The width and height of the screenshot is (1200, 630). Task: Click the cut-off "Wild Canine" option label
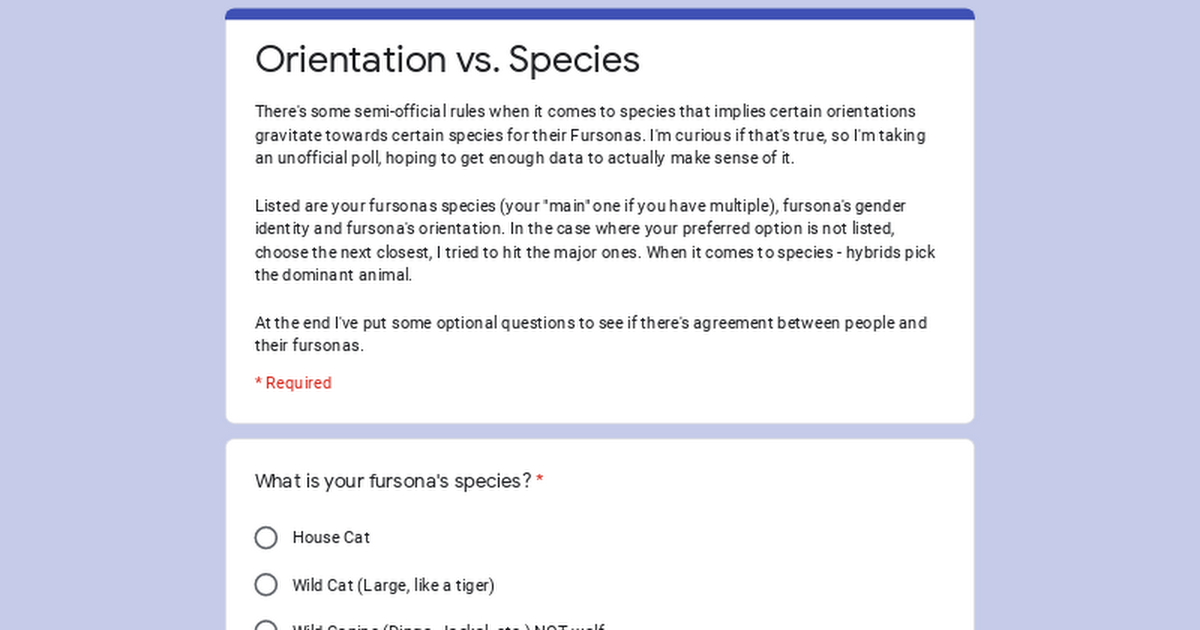pyautogui.click(x=448, y=627)
